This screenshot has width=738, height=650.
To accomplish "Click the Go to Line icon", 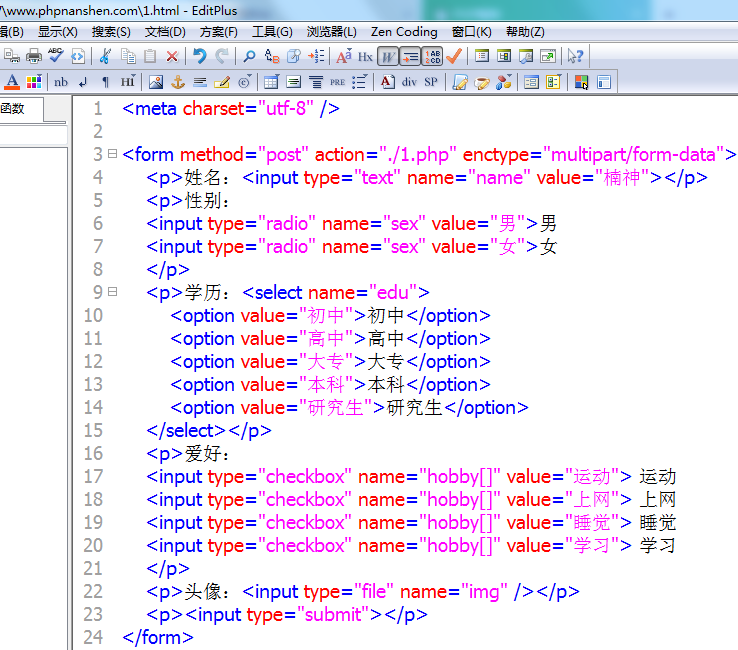I will pyautogui.click(x=316, y=56).
